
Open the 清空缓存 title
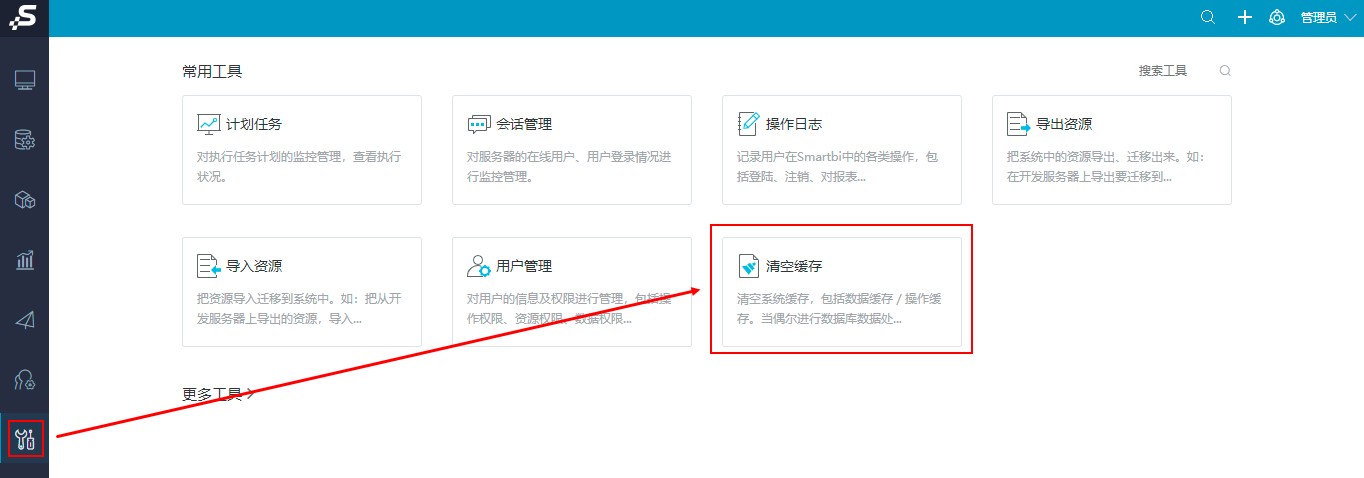(x=794, y=266)
